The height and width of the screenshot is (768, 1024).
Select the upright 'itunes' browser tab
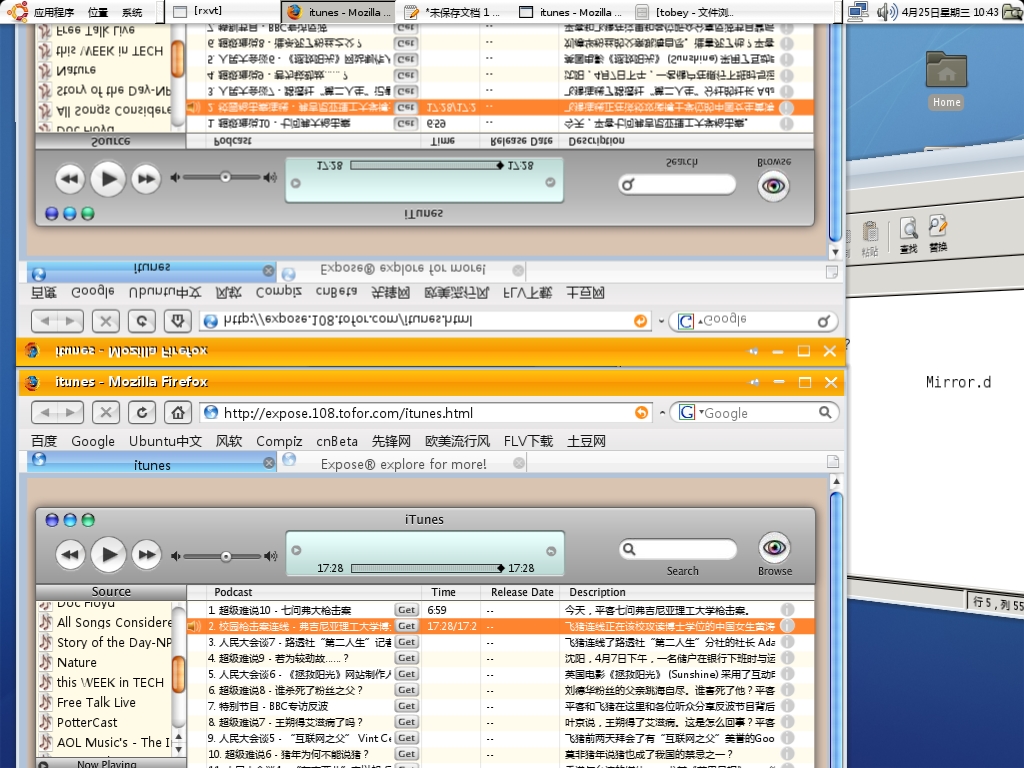152,464
